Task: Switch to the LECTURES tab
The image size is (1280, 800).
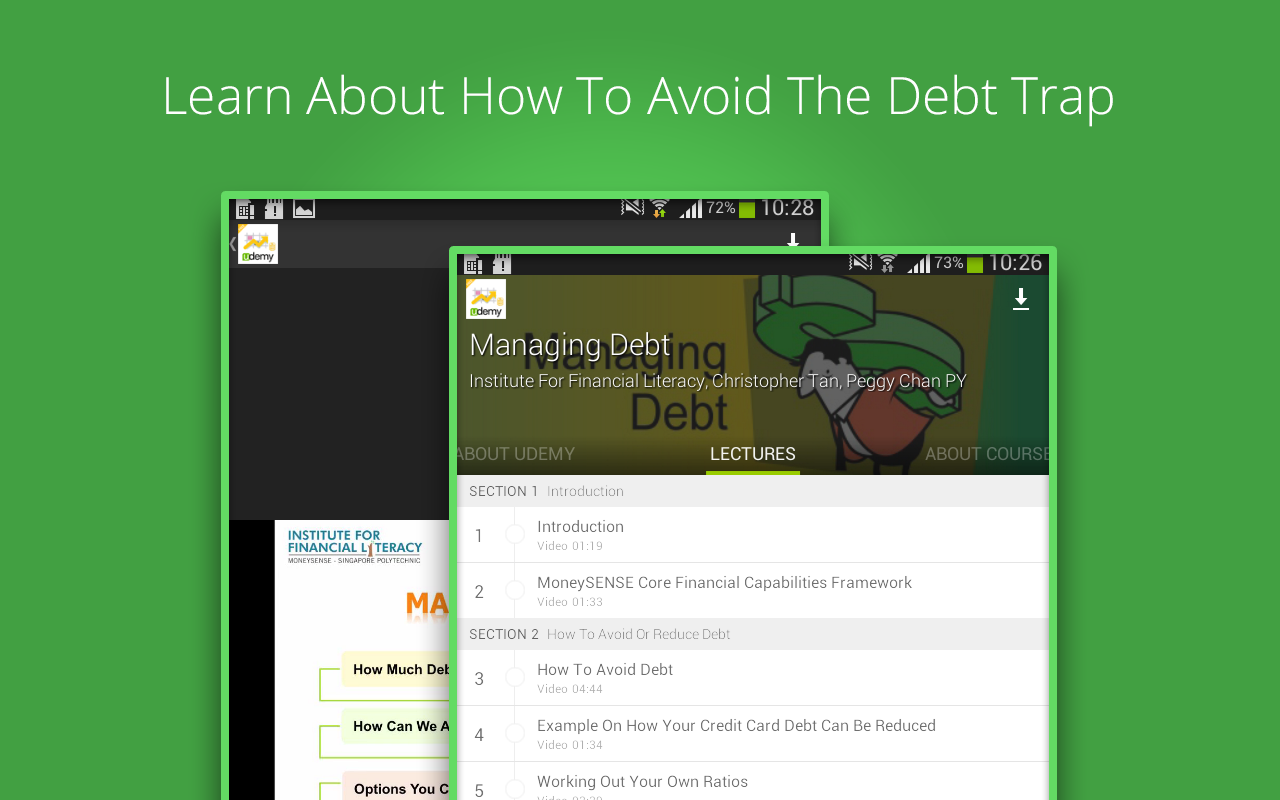Action: [753, 454]
